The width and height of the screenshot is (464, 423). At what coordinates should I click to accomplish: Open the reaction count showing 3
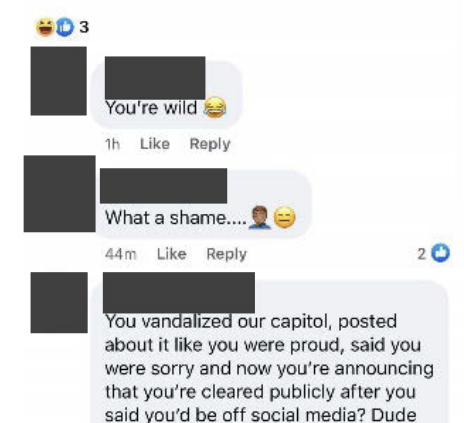pyautogui.click(x=84, y=27)
